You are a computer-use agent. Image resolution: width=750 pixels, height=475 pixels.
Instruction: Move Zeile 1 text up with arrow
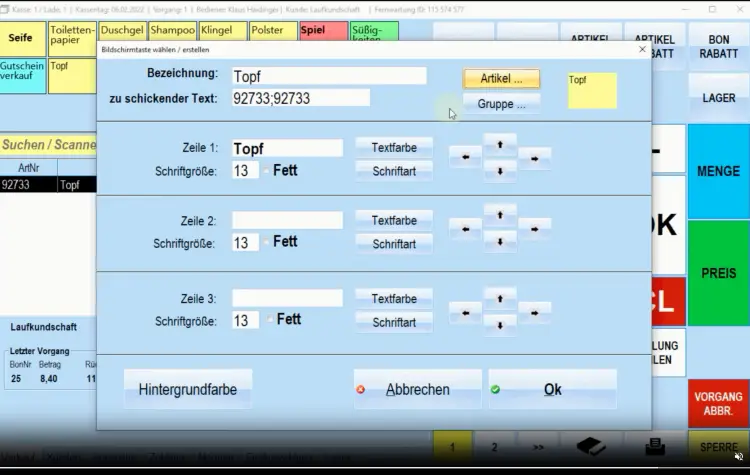point(500,144)
